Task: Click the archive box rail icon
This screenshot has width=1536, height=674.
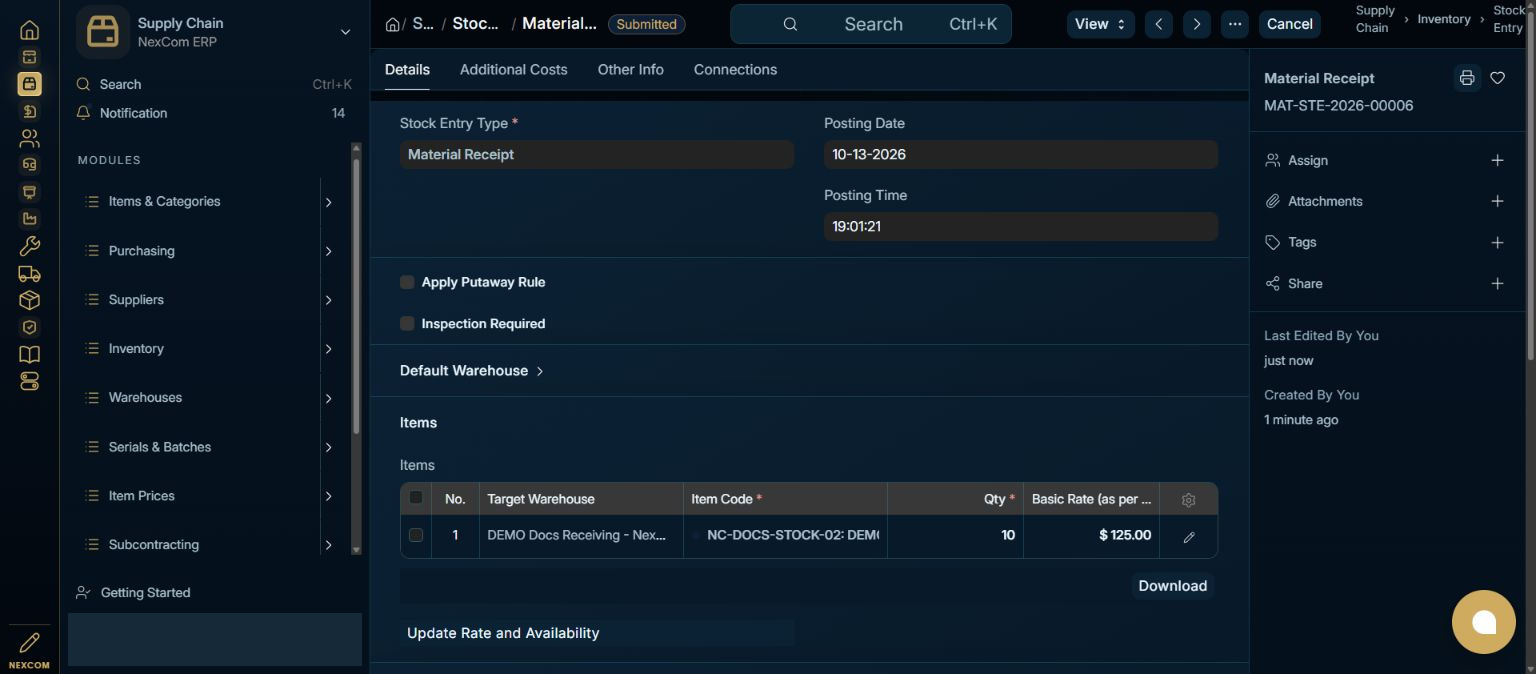Action: tap(29, 57)
